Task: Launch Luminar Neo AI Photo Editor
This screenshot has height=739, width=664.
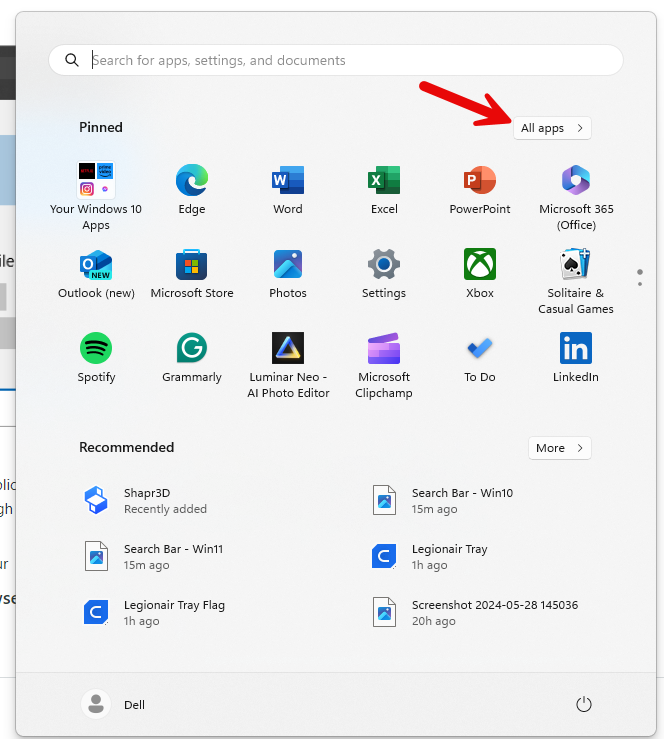Action: 288,365
